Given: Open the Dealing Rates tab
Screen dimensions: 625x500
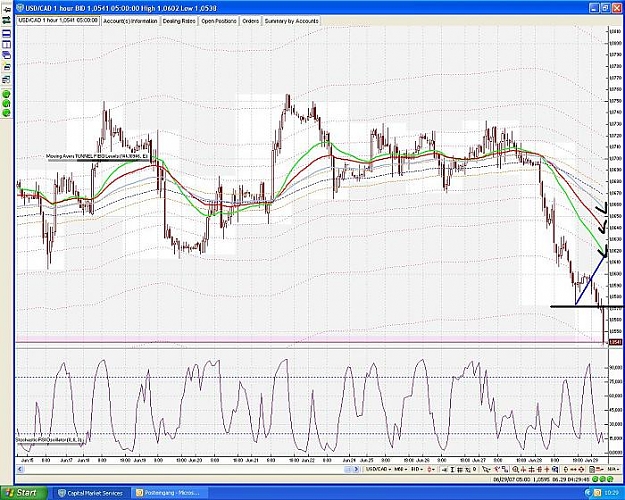Looking at the screenshot, I should (179, 21).
